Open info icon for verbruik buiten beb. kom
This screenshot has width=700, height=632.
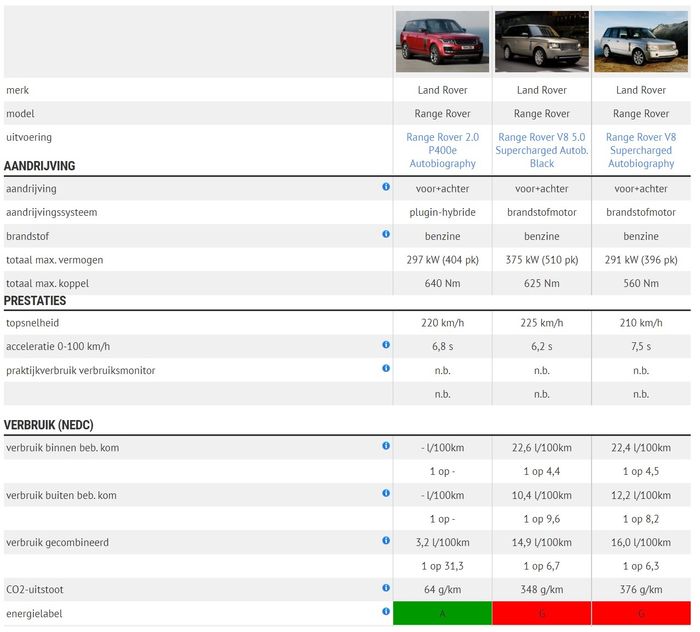click(386, 493)
